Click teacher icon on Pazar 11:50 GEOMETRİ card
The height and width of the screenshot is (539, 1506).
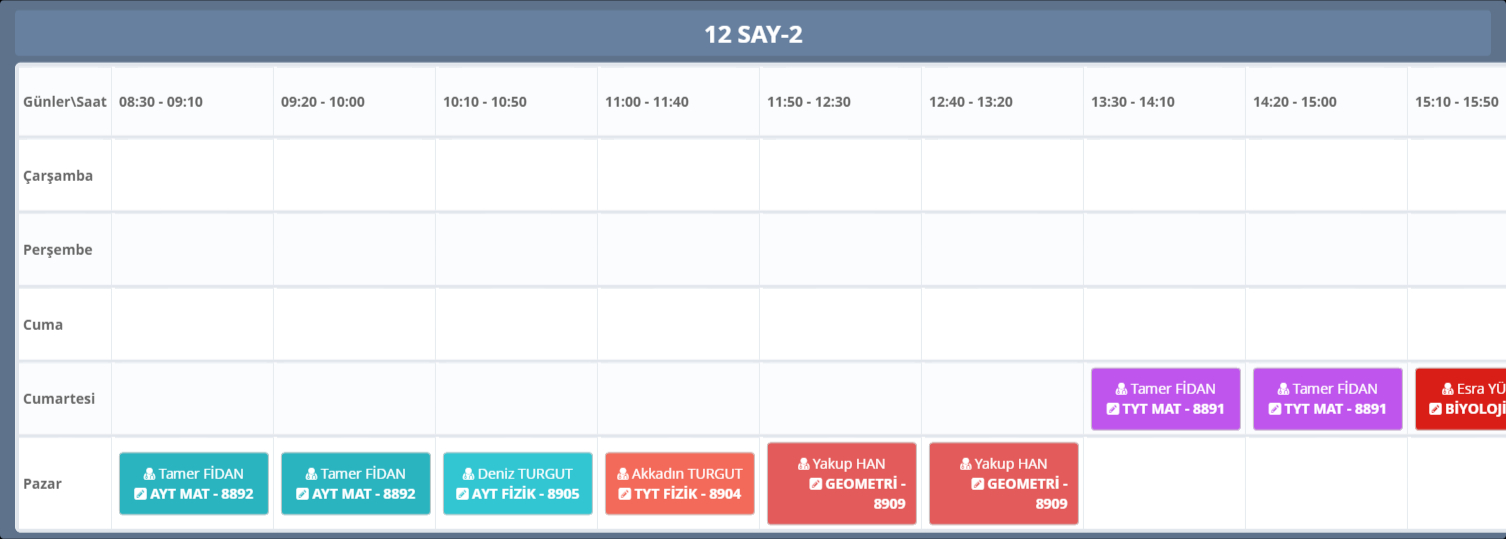pos(804,464)
